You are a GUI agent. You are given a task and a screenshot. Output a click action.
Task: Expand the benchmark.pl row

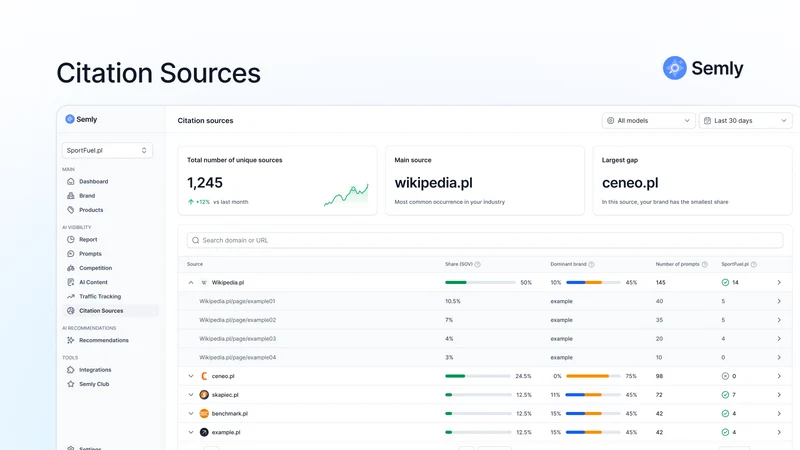point(191,414)
